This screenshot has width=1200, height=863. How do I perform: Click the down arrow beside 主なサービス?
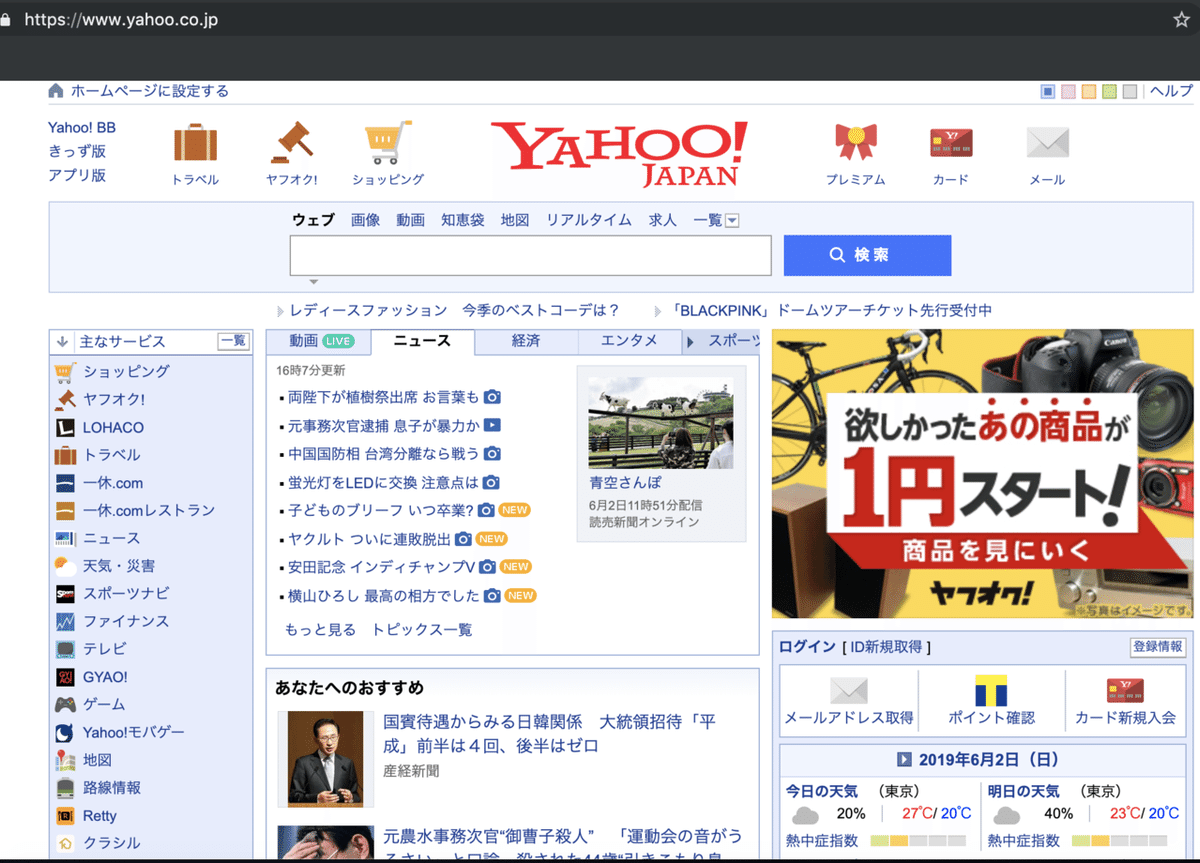(62, 341)
